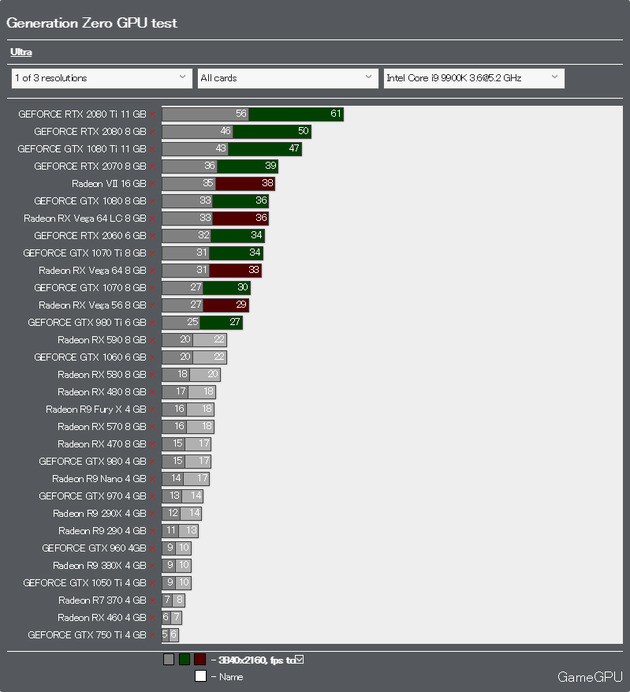Select the Ultra quality tab
The width and height of the screenshot is (630, 692).
(x=21, y=52)
